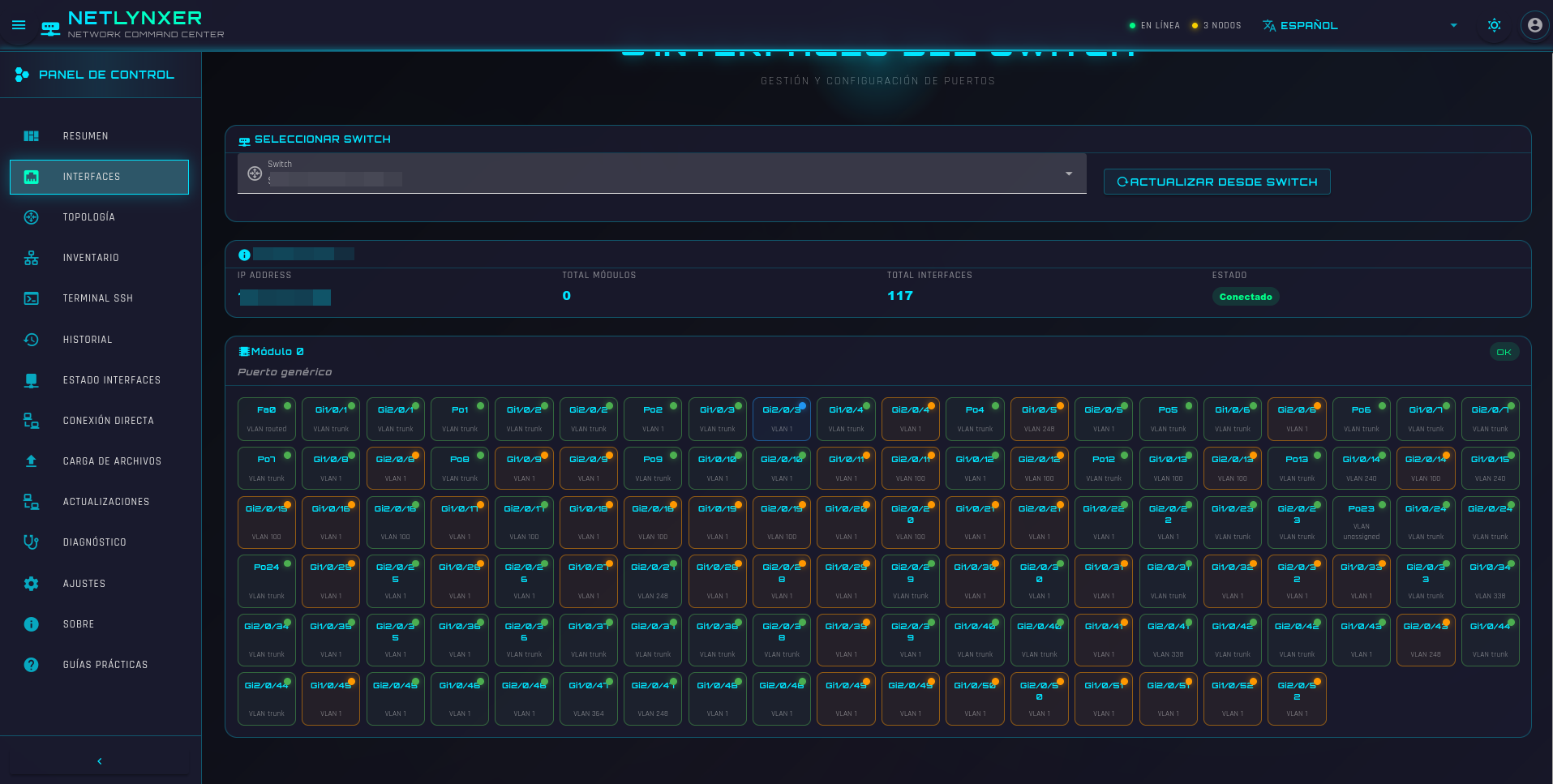The width and height of the screenshot is (1553, 784).
Task: Click the Terminal SSH icon
Action: point(31,298)
